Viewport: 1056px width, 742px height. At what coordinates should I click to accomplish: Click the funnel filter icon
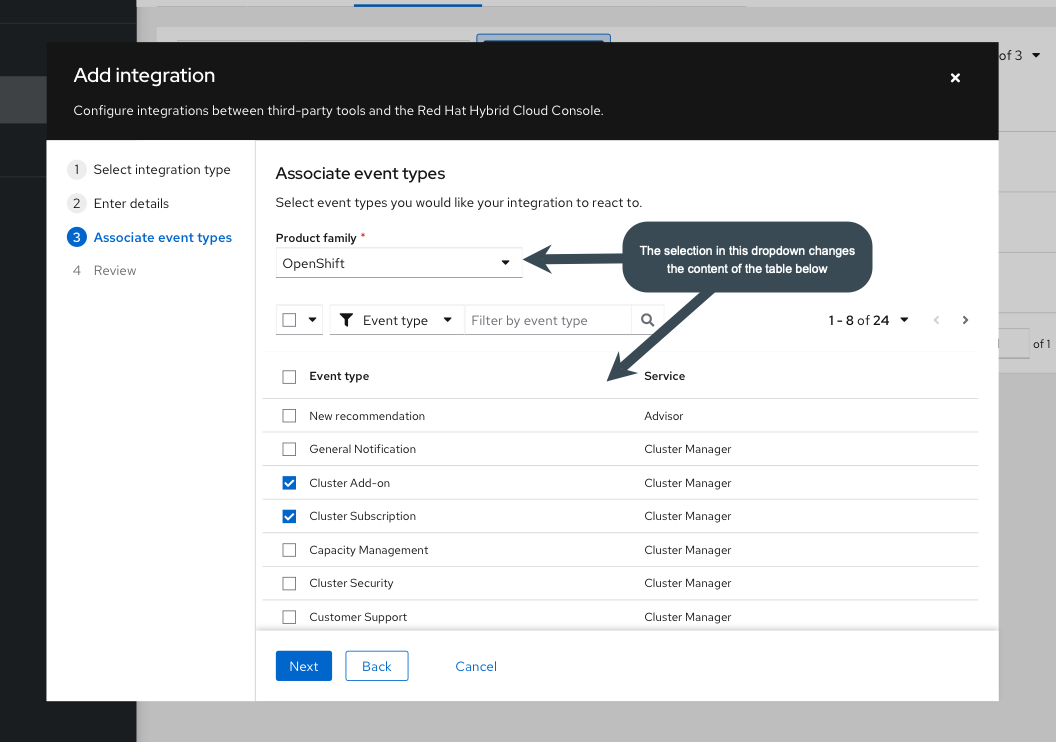(346, 320)
